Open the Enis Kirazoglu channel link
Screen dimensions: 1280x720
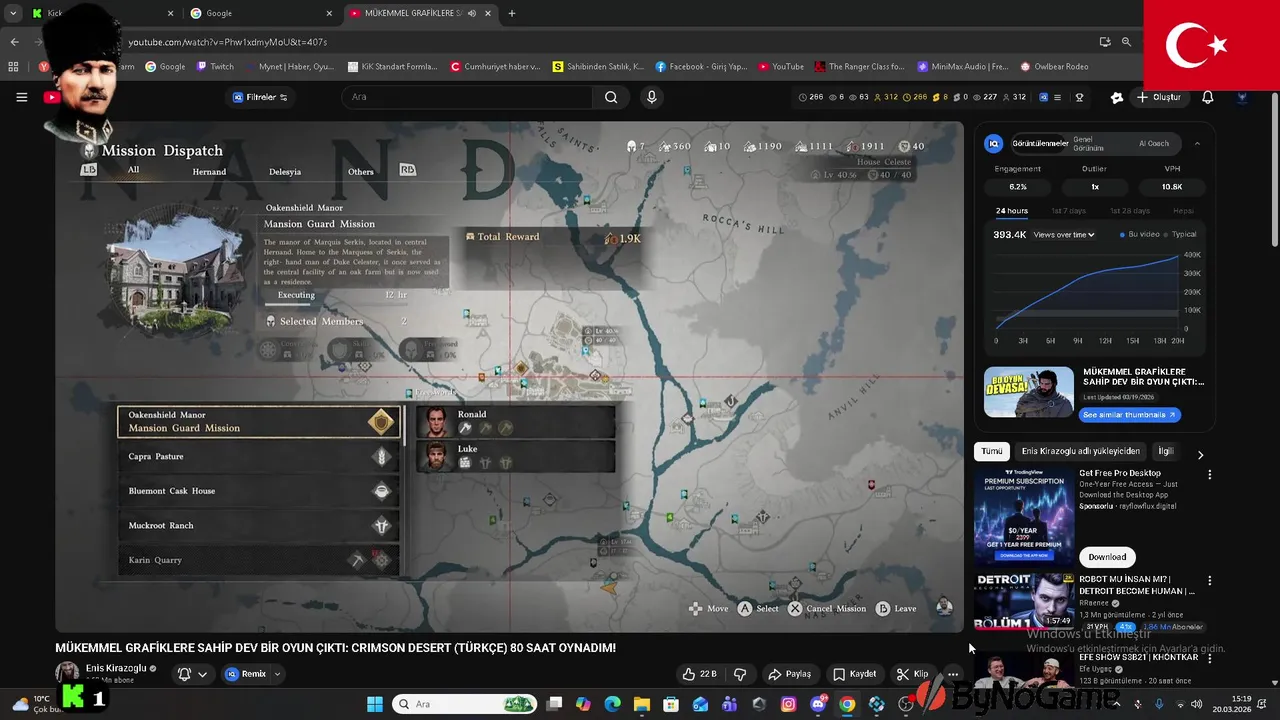click(116, 668)
